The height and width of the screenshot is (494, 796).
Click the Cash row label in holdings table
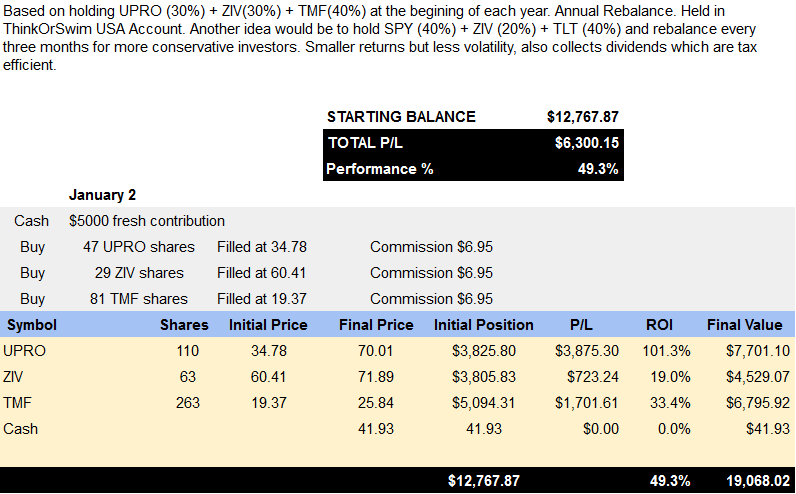[20, 429]
